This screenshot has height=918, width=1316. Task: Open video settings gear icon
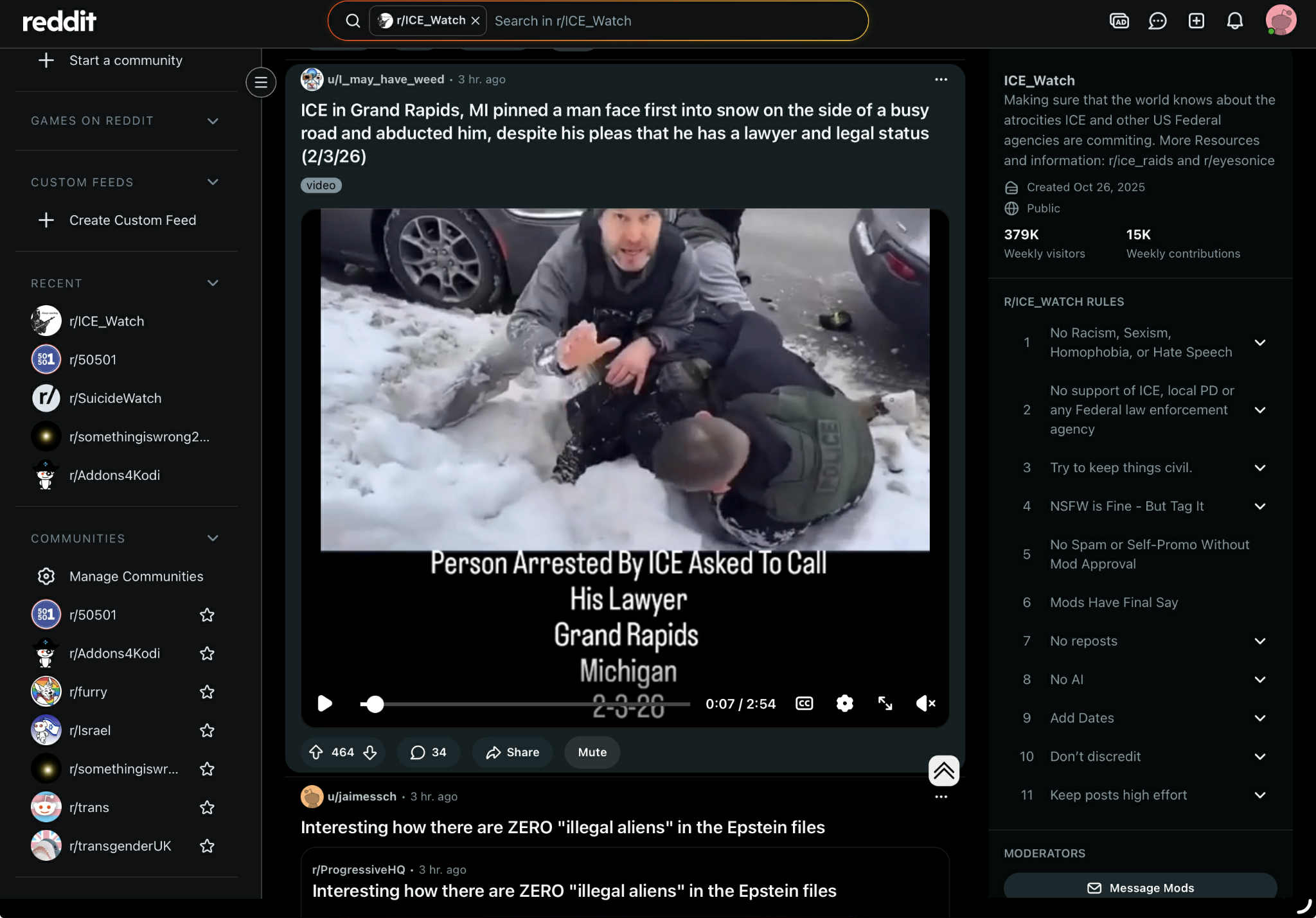[x=844, y=703]
